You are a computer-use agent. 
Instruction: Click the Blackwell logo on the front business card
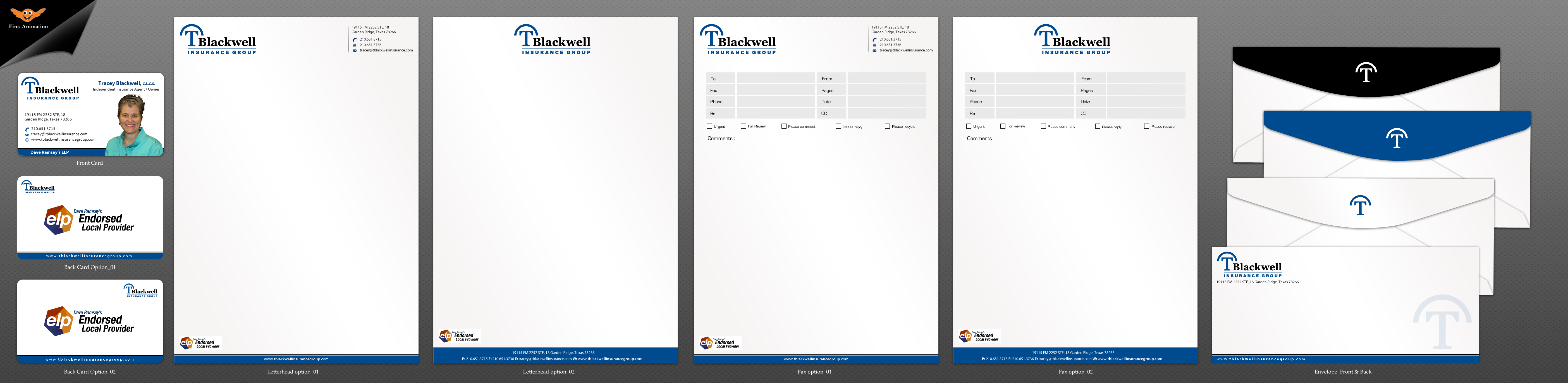tap(51, 88)
